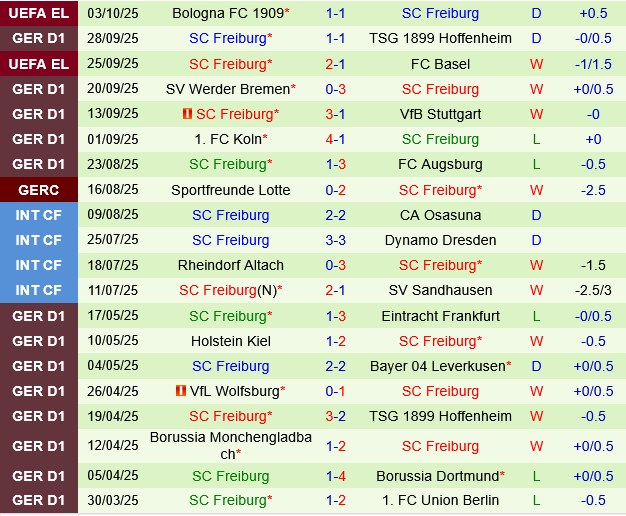Open the Bologna FC 1909 team link
Image resolution: width=626 pixels, height=516 pixels.
pyautogui.click(x=227, y=13)
